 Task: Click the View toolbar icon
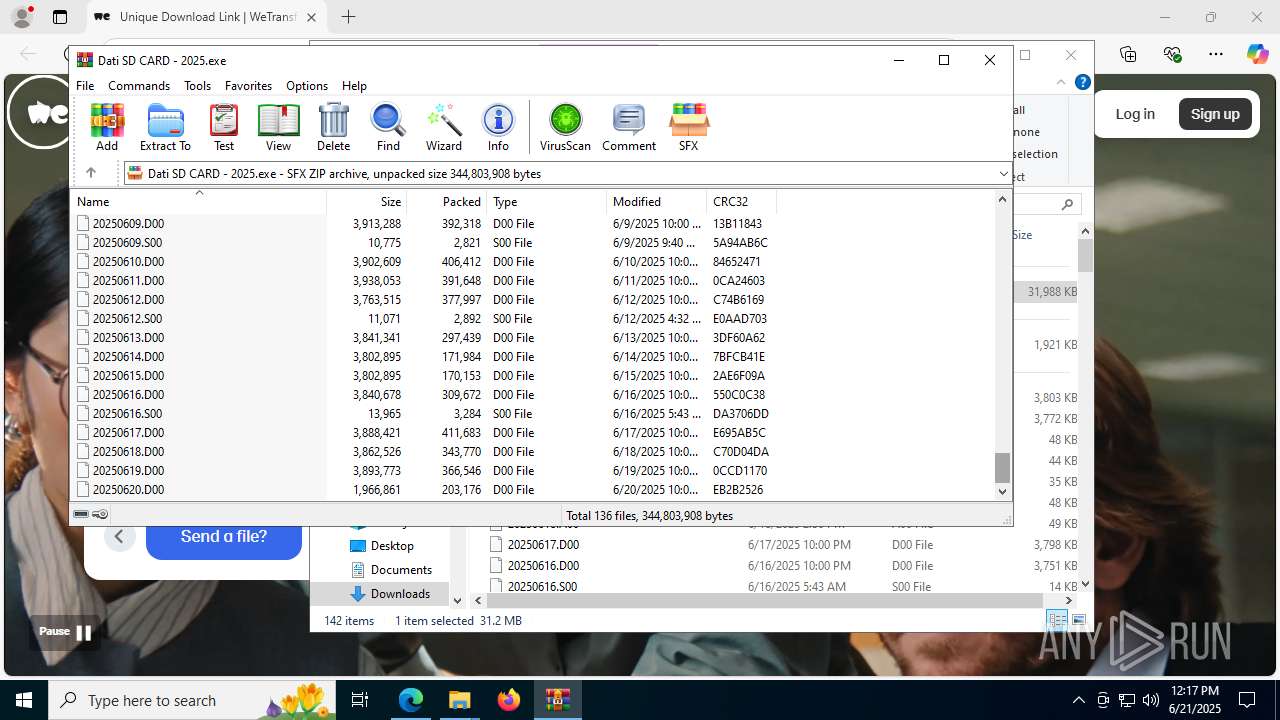278,127
